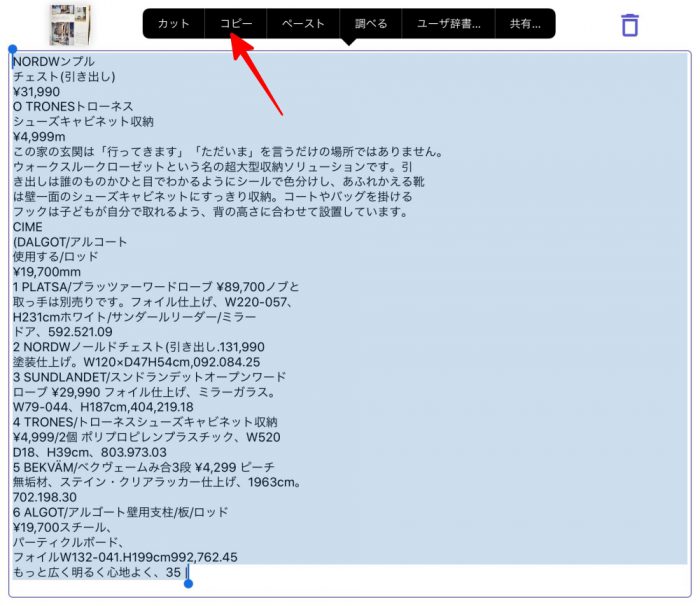This screenshot has height=606, width=700.
Task: Choose ペースト from the edit menu
Action: [303, 24]
